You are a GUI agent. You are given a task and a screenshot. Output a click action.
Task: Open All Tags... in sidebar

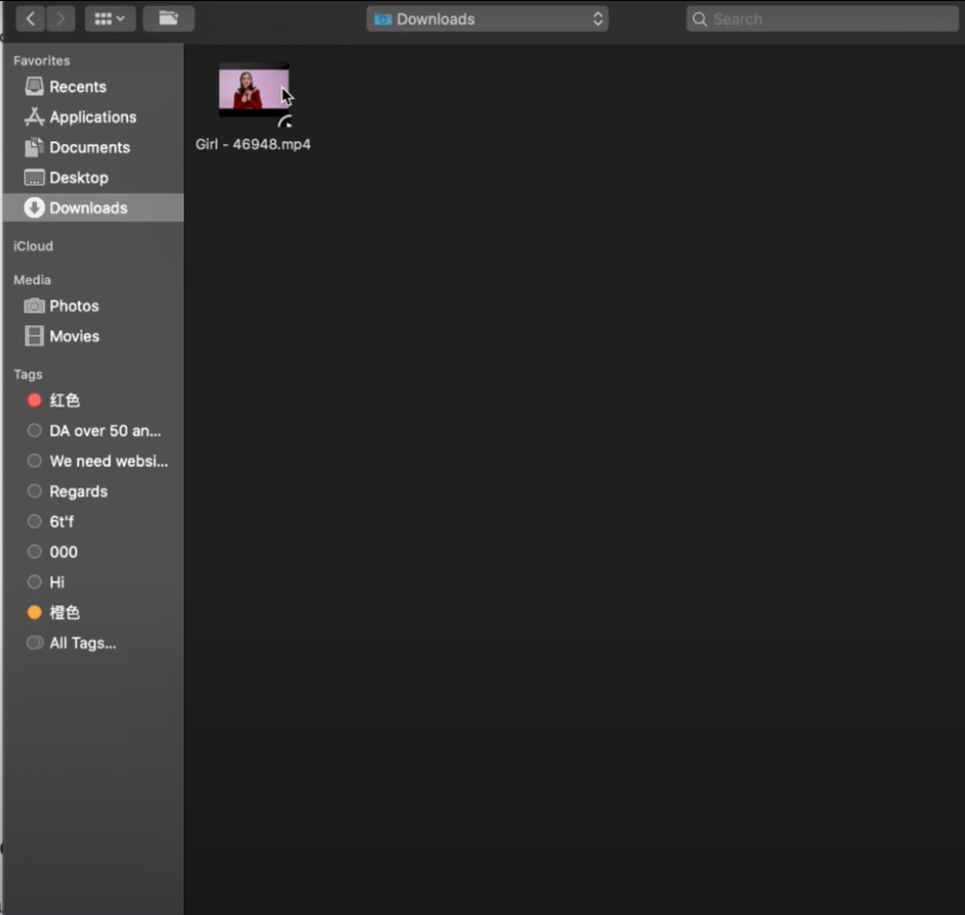[x=93, y=643]
